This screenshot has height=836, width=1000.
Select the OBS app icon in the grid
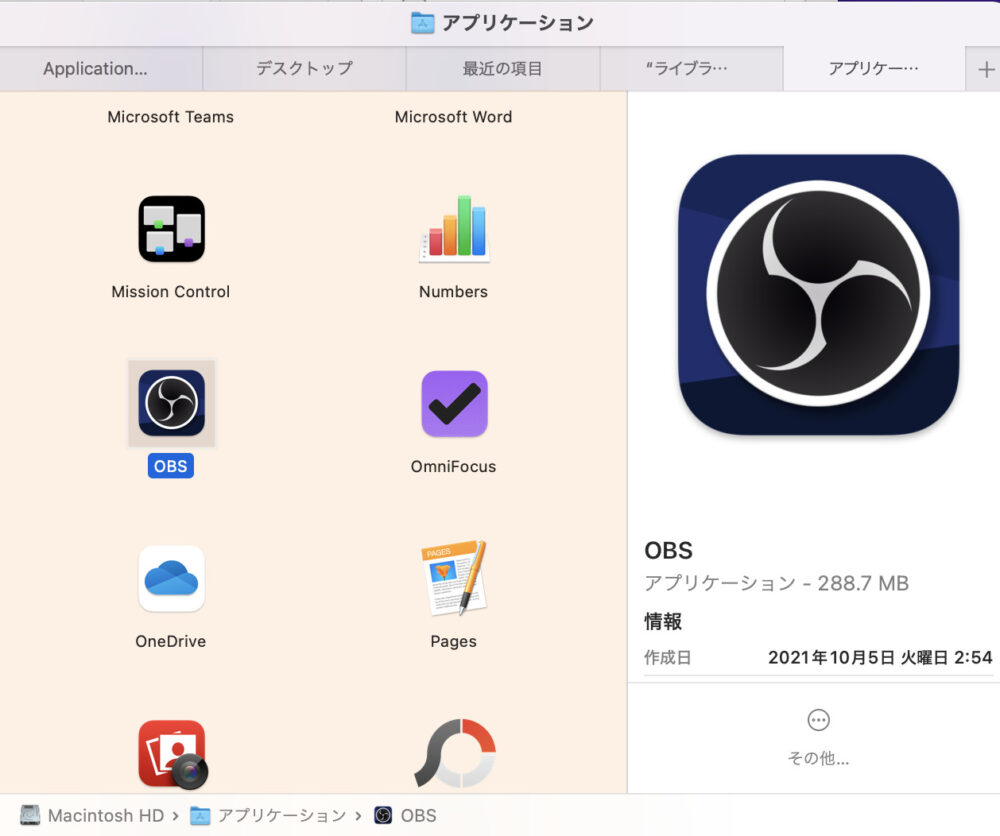(x=172, y=403)
